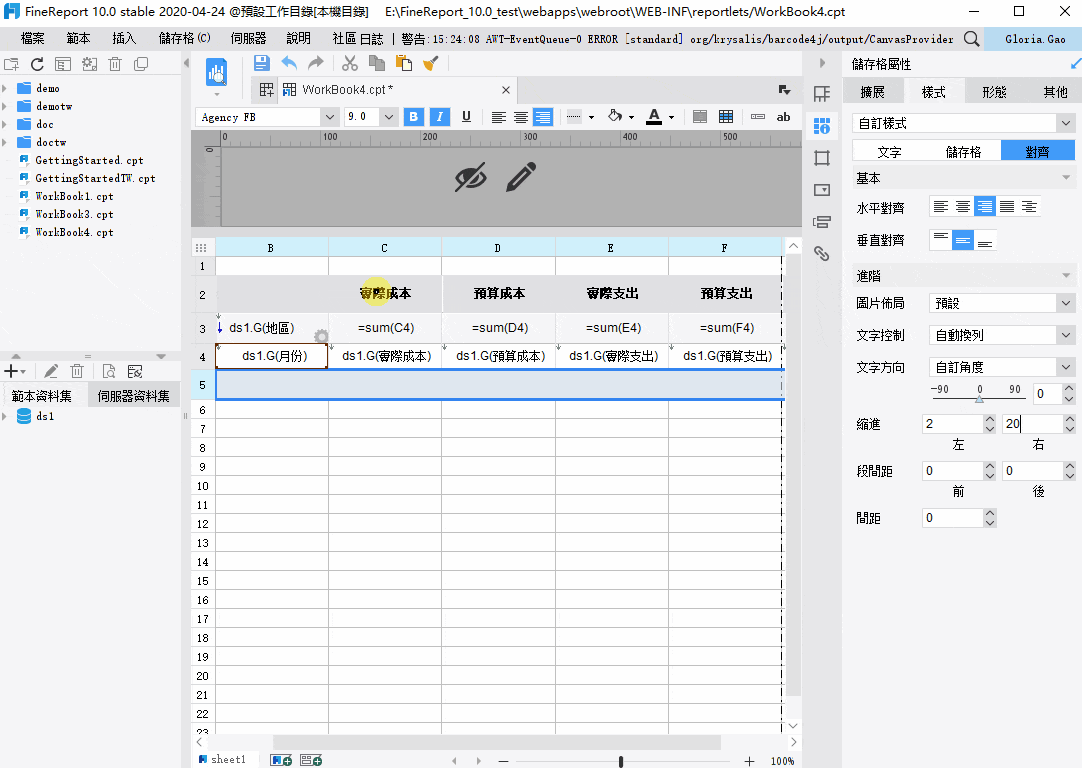
Task: Close the WorkBook4.cpt tab
Action: pyautogui.click(x=506, y=90)
